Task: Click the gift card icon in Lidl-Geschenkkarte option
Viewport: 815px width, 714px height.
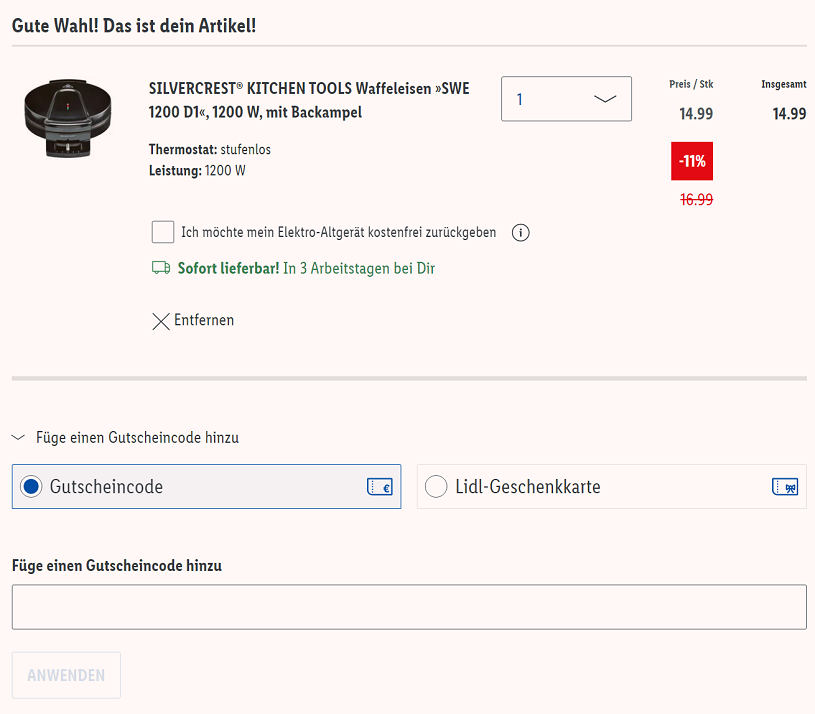Action: click(x=785, y=487)
